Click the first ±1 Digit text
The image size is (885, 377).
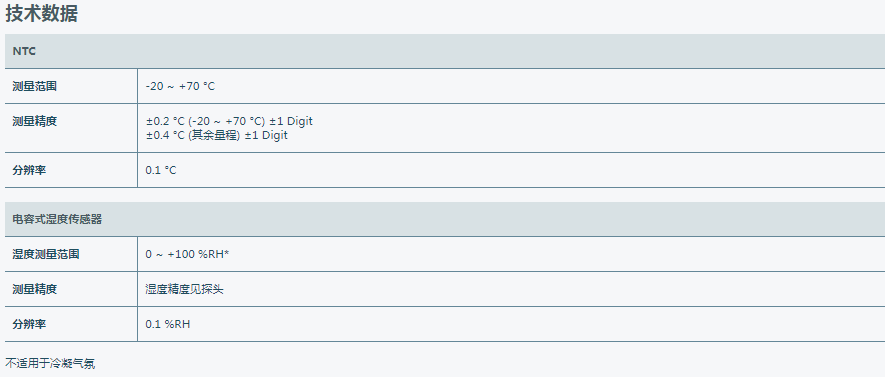click(x=291, y=121)
